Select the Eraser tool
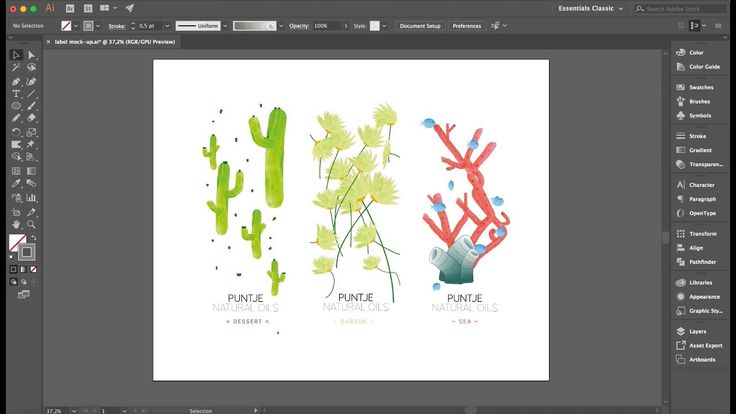Screen dimensions: 736x414 (31, 118)
